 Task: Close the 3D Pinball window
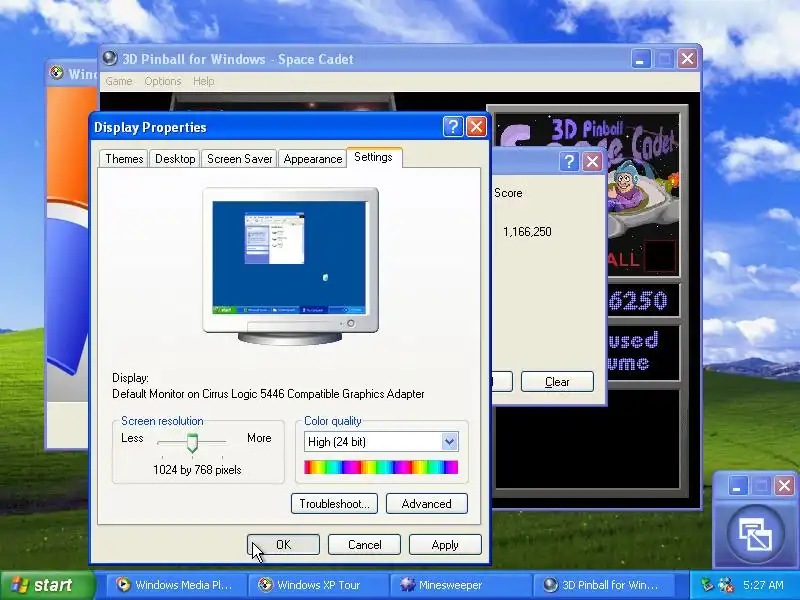[687, 59]
